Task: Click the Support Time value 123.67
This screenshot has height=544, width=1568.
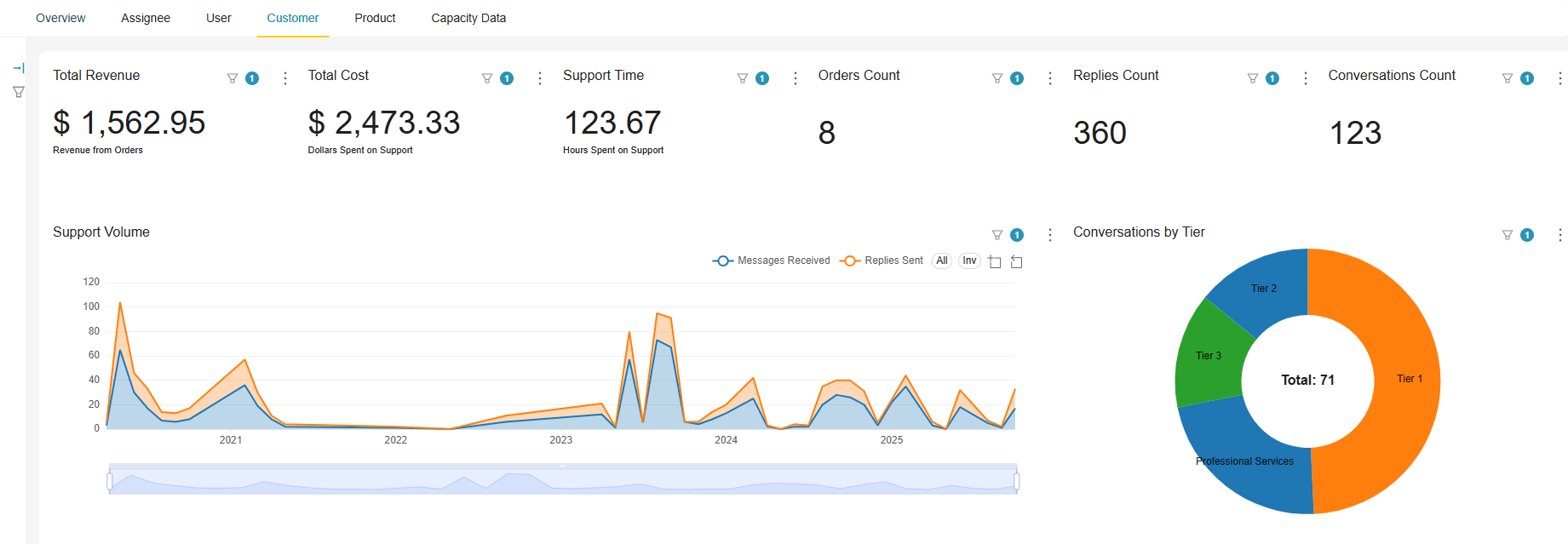Action: point(612,123)
